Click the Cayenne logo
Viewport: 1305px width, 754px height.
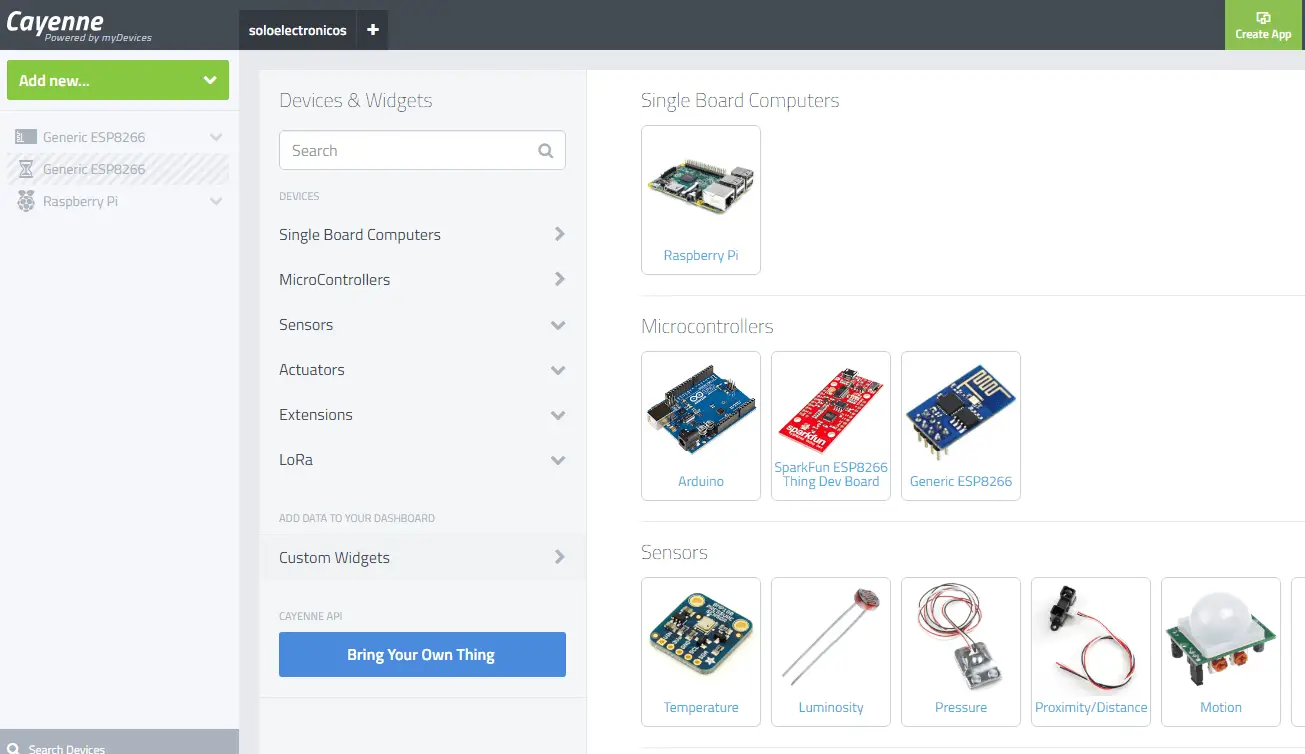point(79,25)
